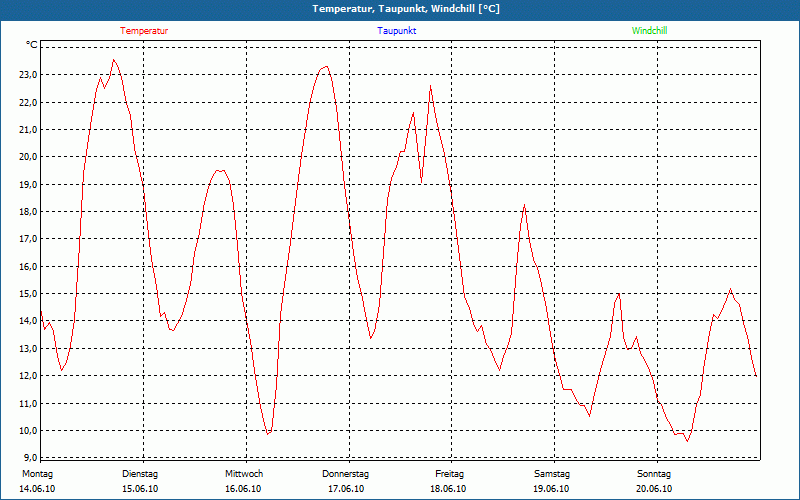Click the date 17.06.10
The height and width of the screenshot is (500, 800).
pyautogui.click(x=346, y=489)
